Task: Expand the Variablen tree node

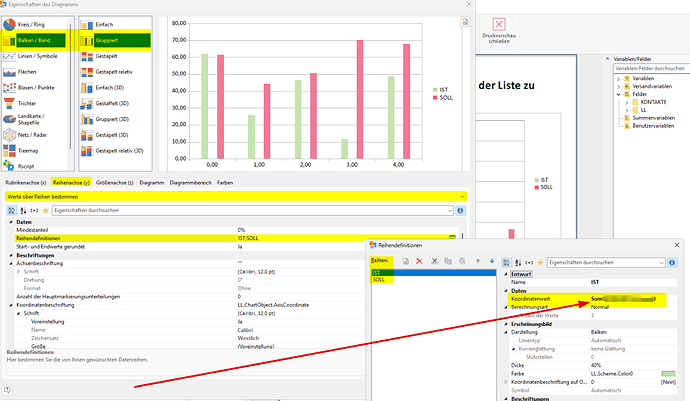Action: [x=618, y=79]
